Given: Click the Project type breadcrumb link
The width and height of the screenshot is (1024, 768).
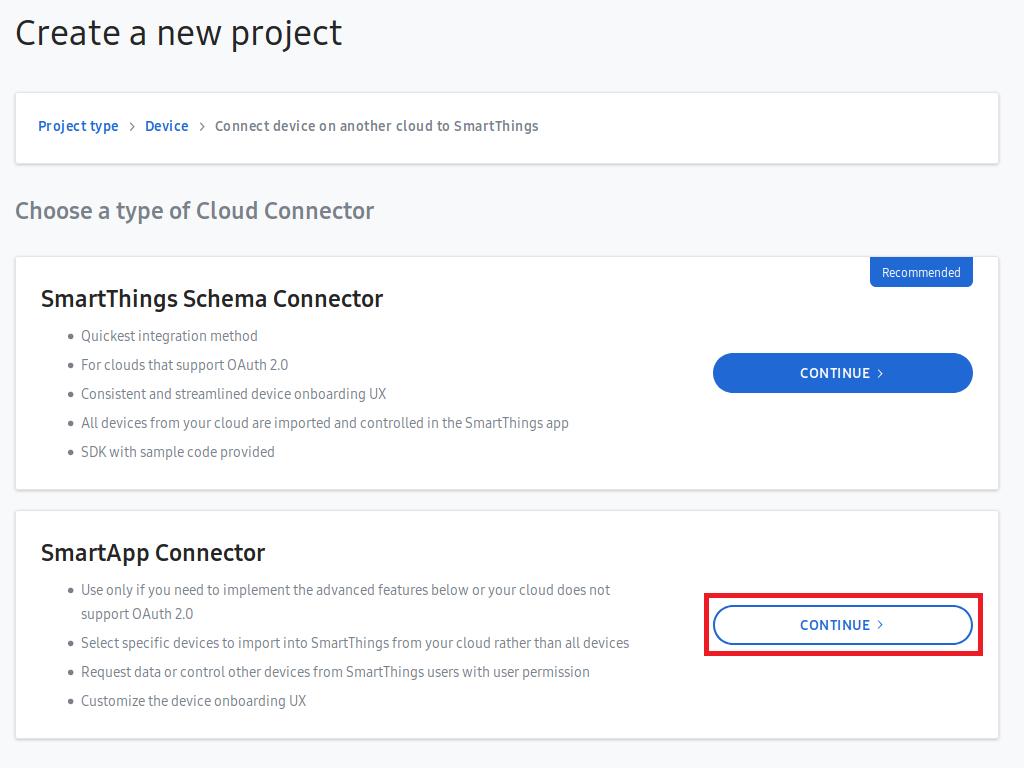Looking at the screenshot, I should coord(78,126).
